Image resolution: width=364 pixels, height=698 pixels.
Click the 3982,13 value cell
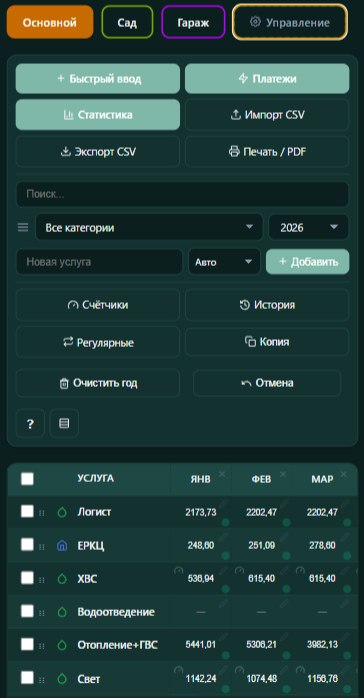322,645
